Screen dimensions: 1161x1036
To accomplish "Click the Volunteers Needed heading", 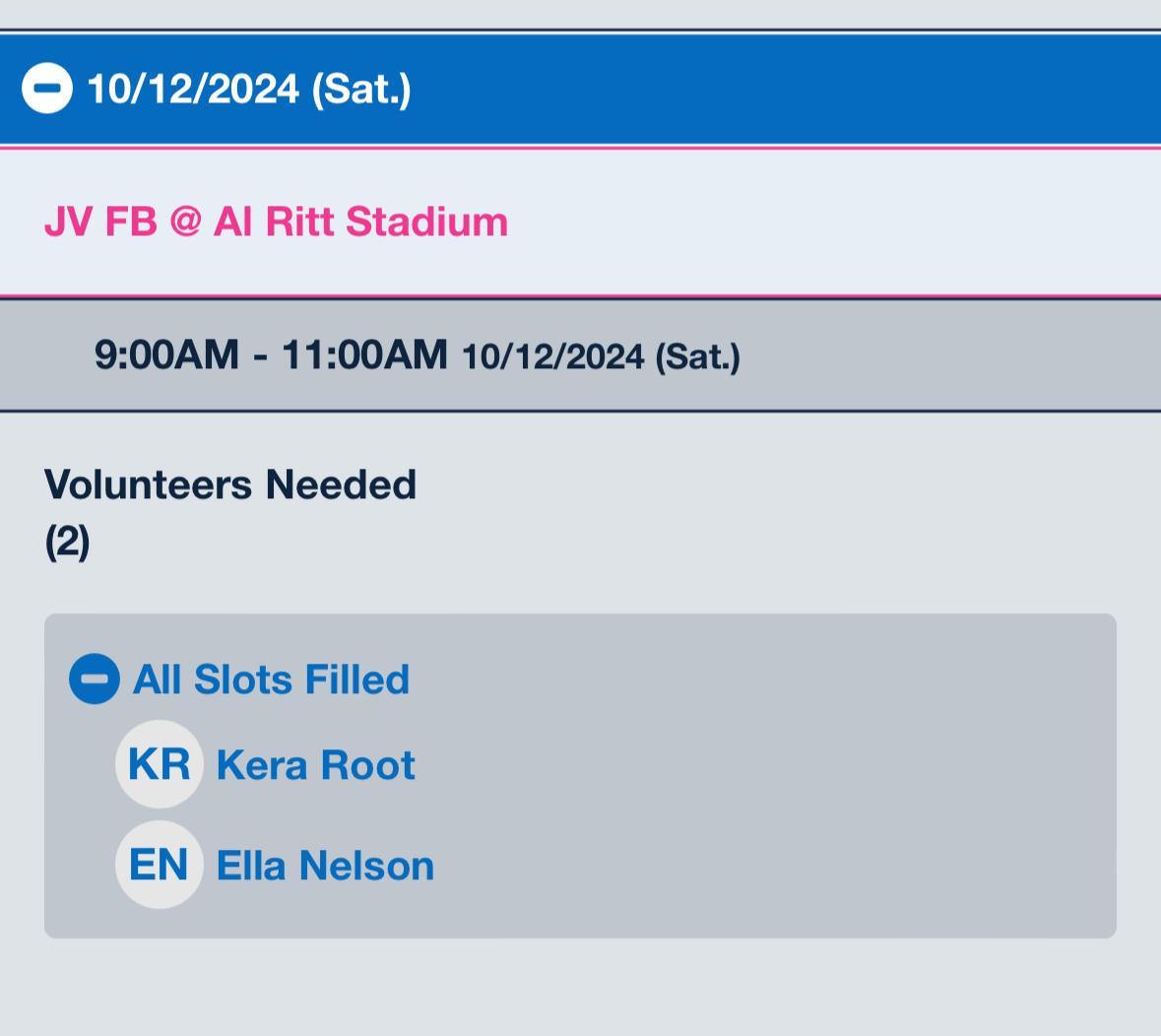I will [230, 485].
